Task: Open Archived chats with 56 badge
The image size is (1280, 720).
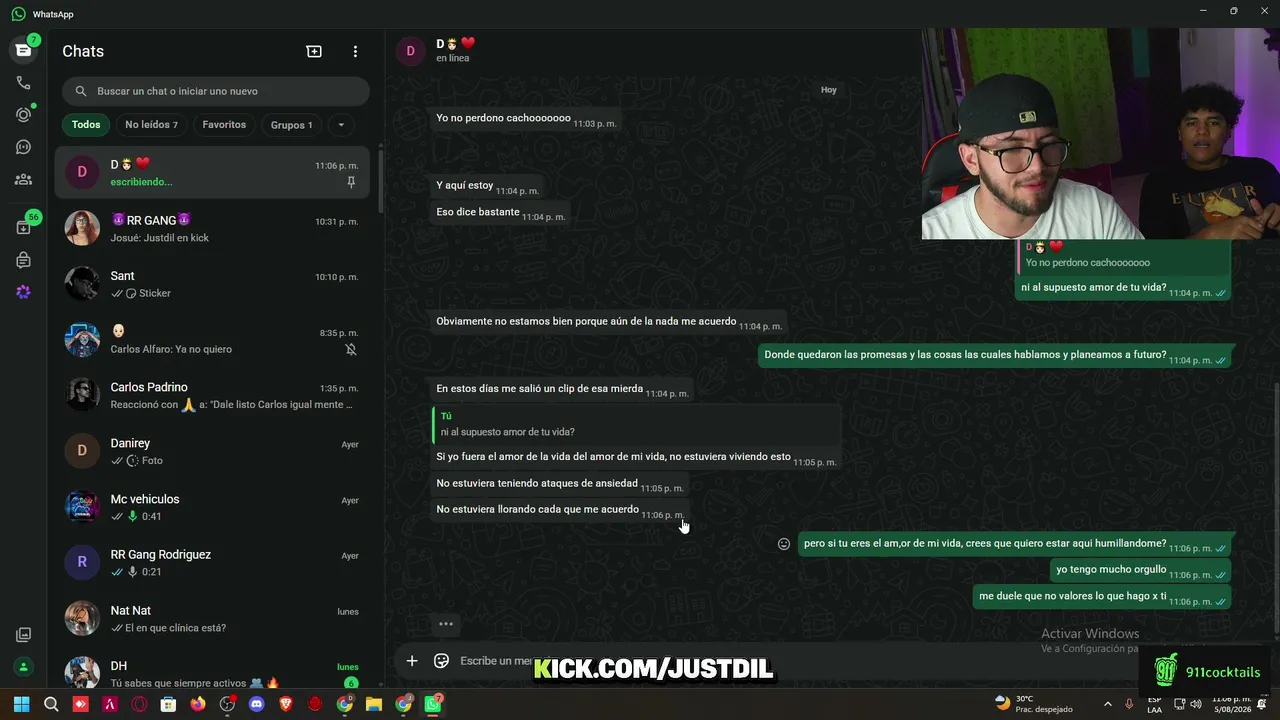Action: point(23,227)
